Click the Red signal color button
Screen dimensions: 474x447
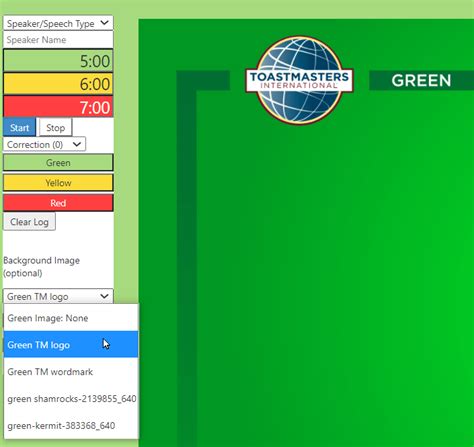click(x=58, y=203)
